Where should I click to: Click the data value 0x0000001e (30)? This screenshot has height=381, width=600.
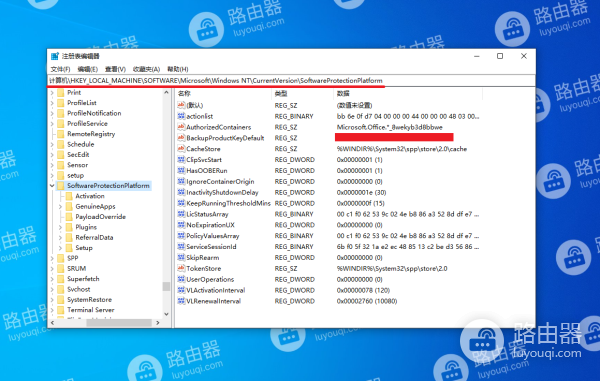click(361, 192)
